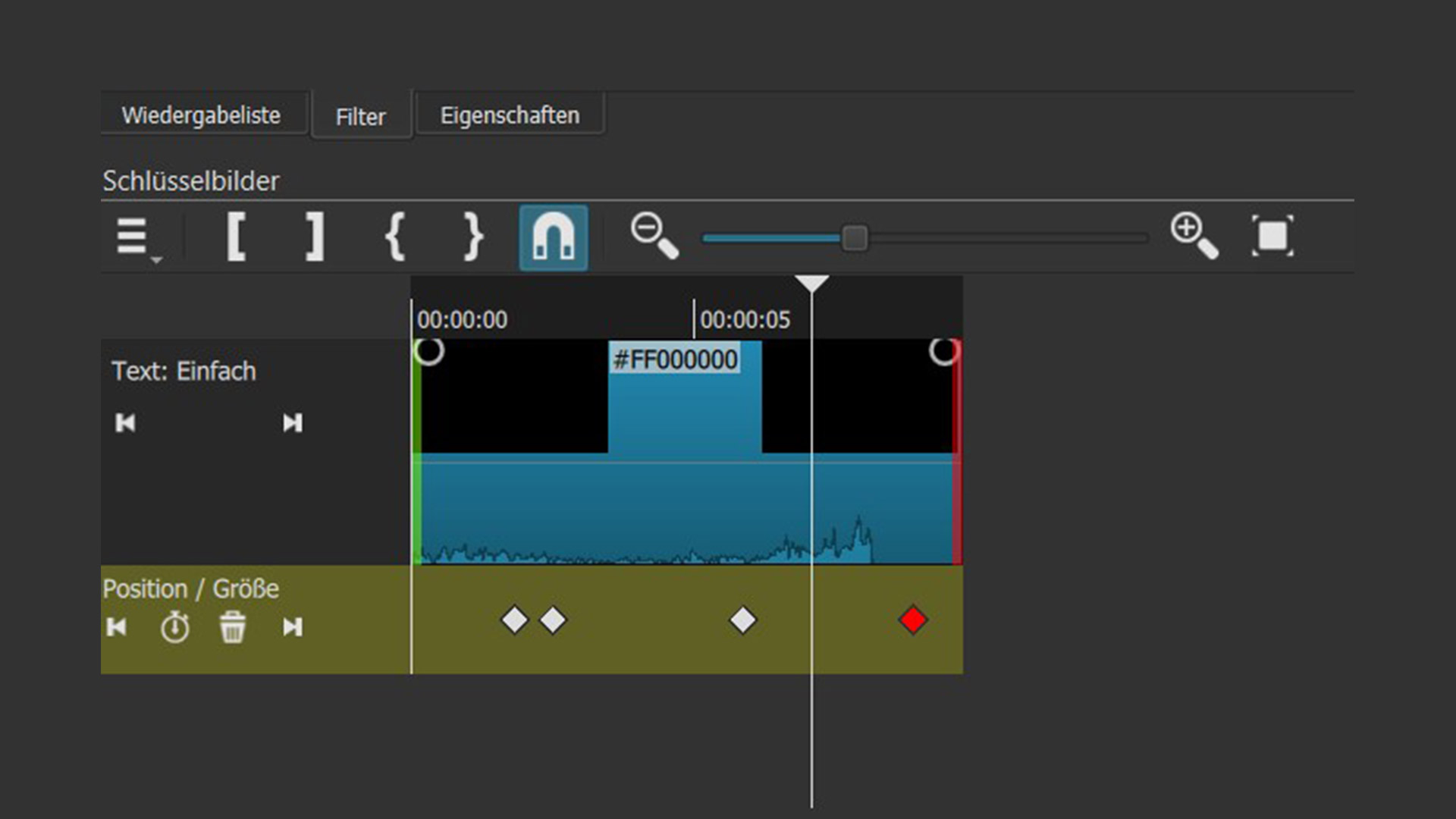1456x819 pixels.
Task: Click the zoom in magnifier icon
Action: point(1194,236)
